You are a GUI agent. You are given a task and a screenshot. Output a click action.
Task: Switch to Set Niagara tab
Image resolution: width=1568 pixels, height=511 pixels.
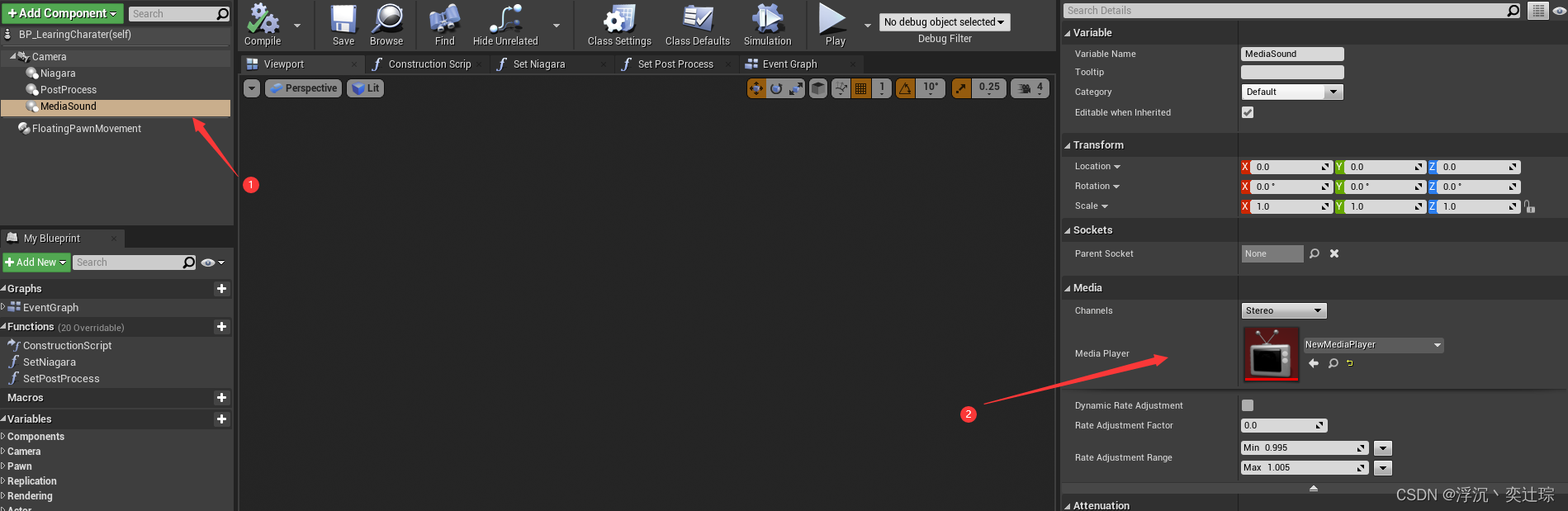(551, 64)
